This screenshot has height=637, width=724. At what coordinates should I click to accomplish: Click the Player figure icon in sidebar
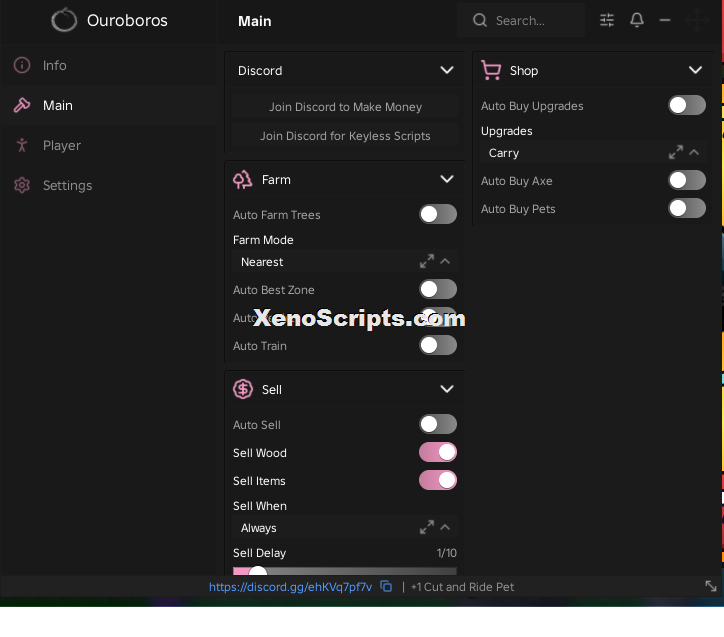point(22,145)
